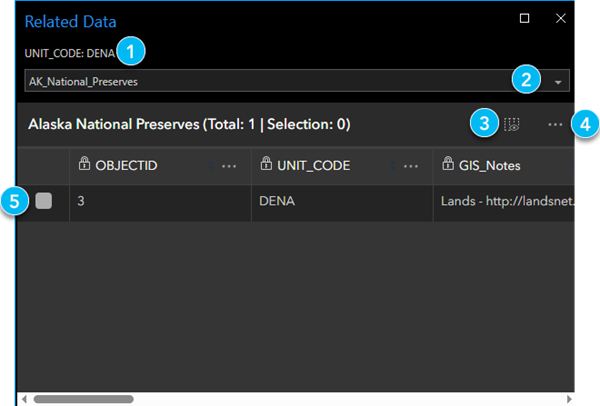Click the Lands landsnet URL cell
Viewport: 600px width, 406px height.
(506, 202)
